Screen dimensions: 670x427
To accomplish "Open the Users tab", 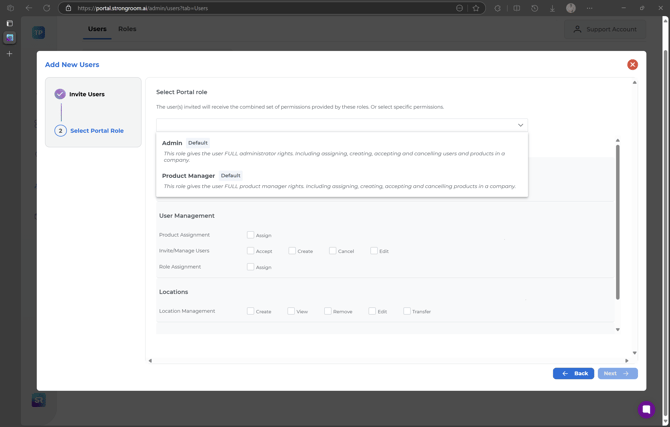I will (97, 29).
